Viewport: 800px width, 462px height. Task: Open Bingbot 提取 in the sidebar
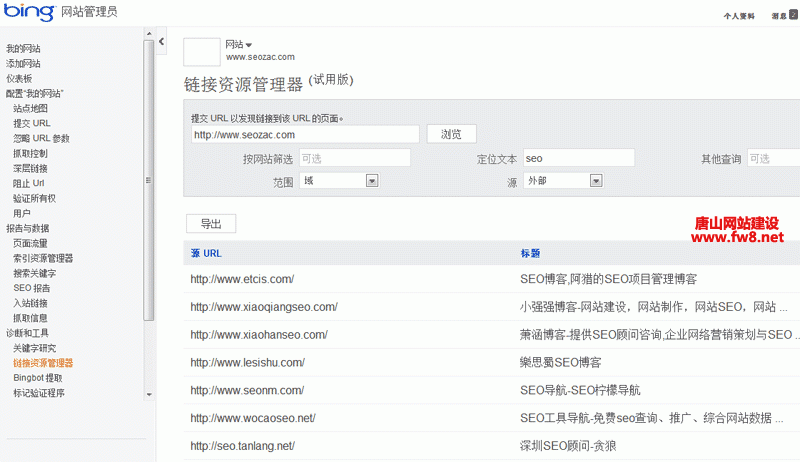point(38,378)
